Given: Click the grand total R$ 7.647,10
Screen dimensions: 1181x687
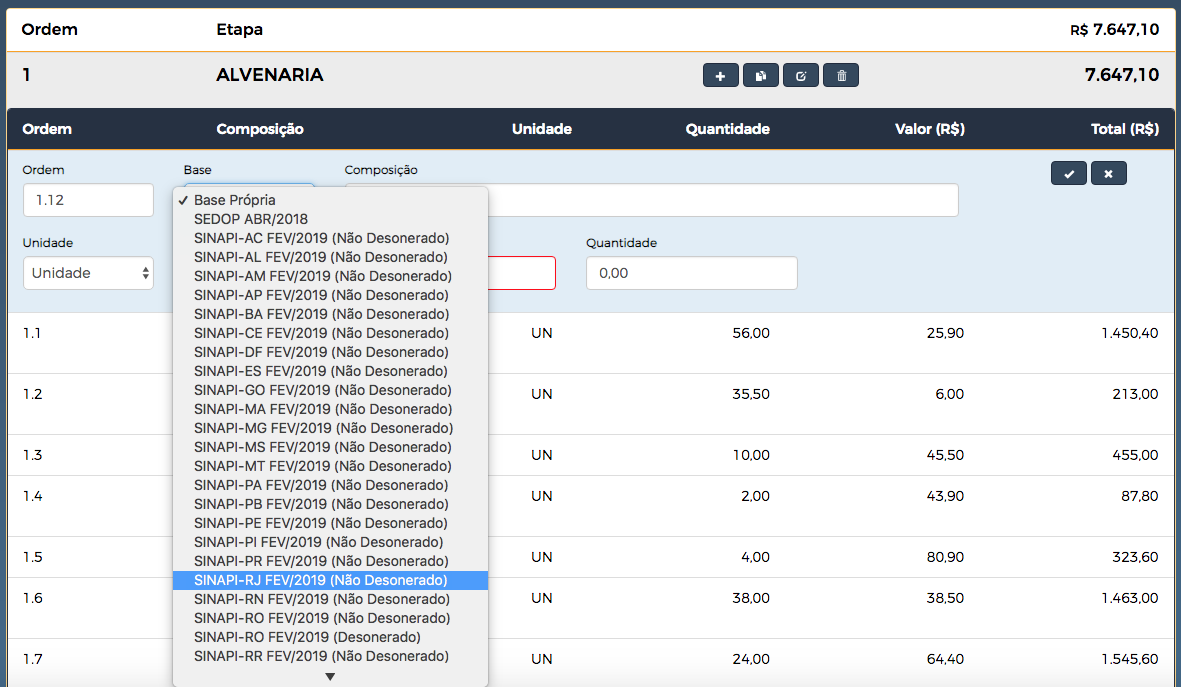Looking at the screenshot, I should 1115,29.
